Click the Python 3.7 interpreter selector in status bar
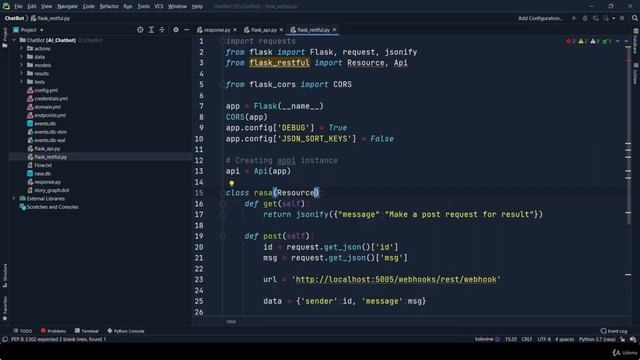 597,339
